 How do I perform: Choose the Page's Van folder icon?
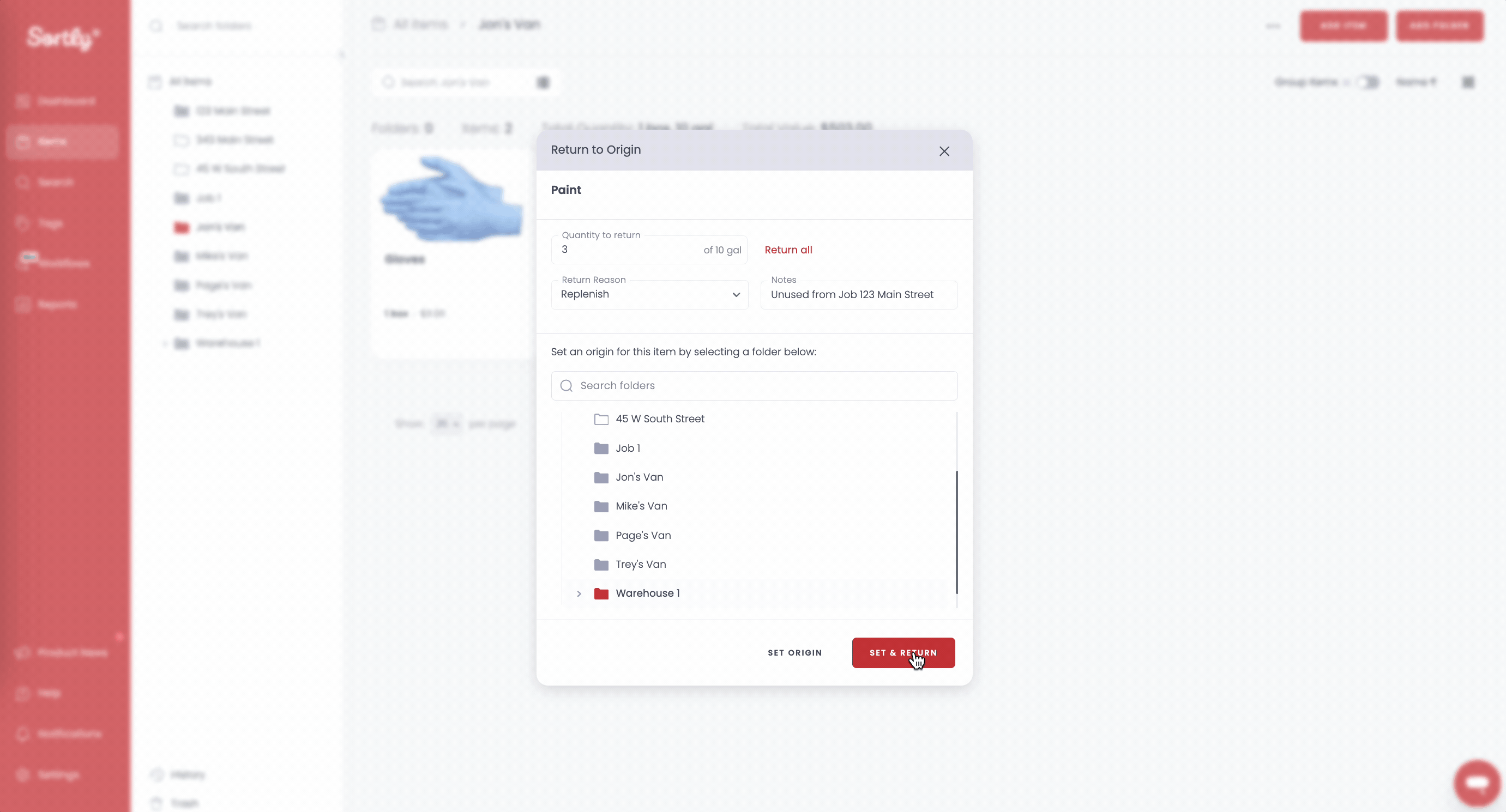pyautogui.click(x=601, y=536)
